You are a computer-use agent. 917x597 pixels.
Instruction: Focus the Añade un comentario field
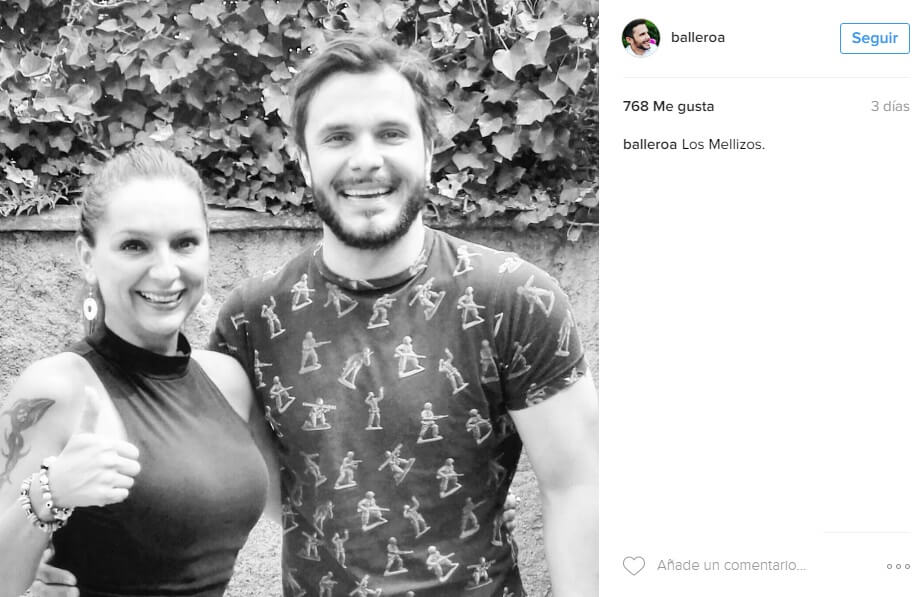732,565
